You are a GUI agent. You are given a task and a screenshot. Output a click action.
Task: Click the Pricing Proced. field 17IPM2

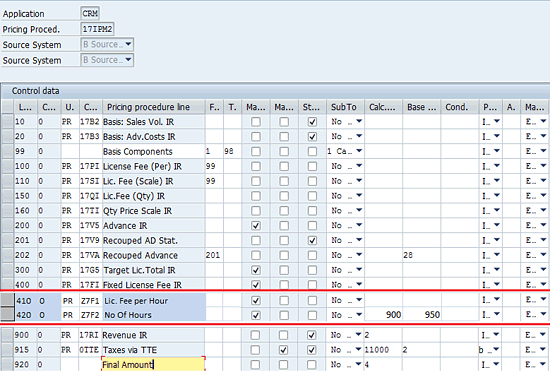tap(97, 29)
